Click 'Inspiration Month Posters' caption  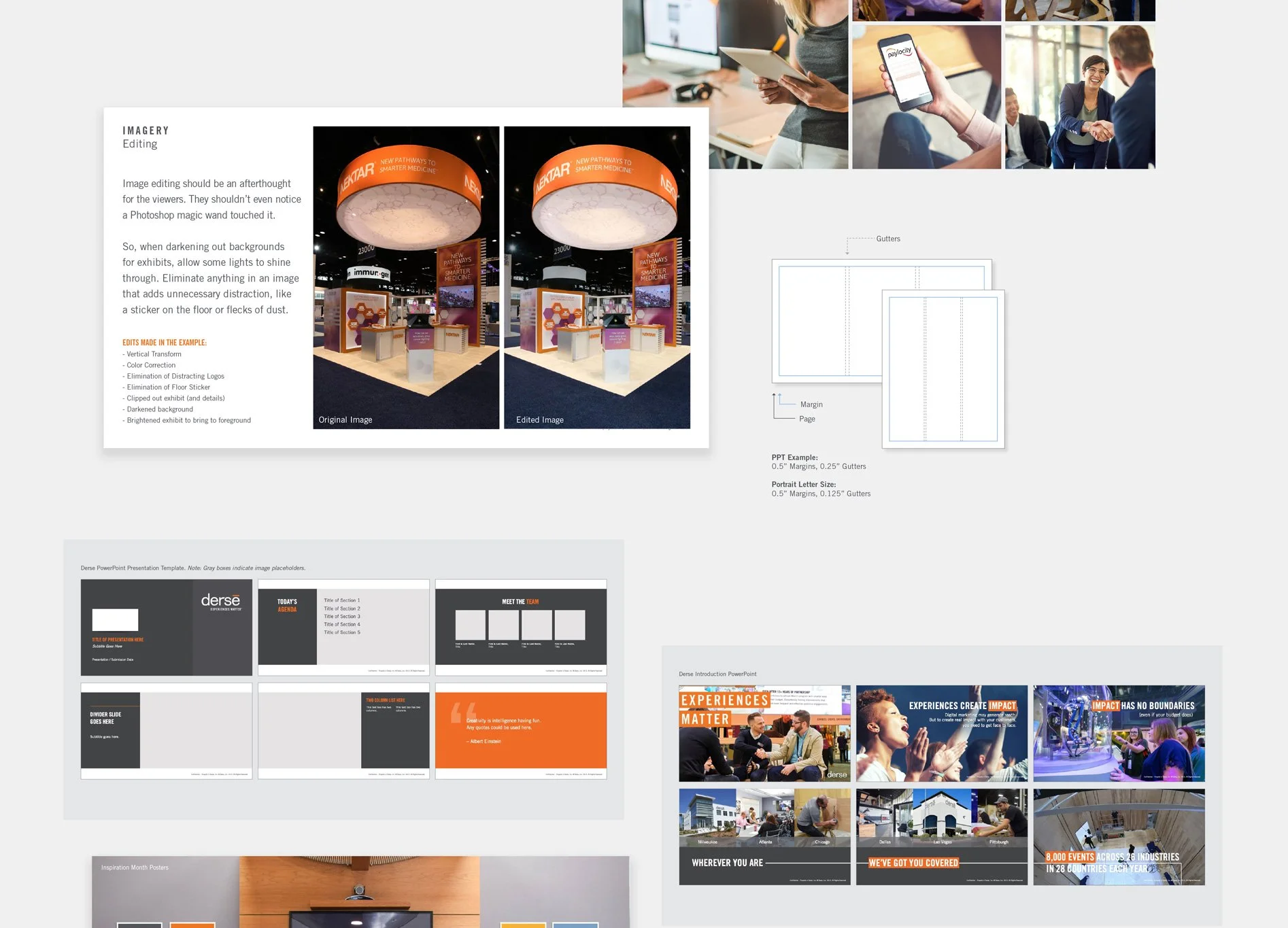click(x=135, y=867)
